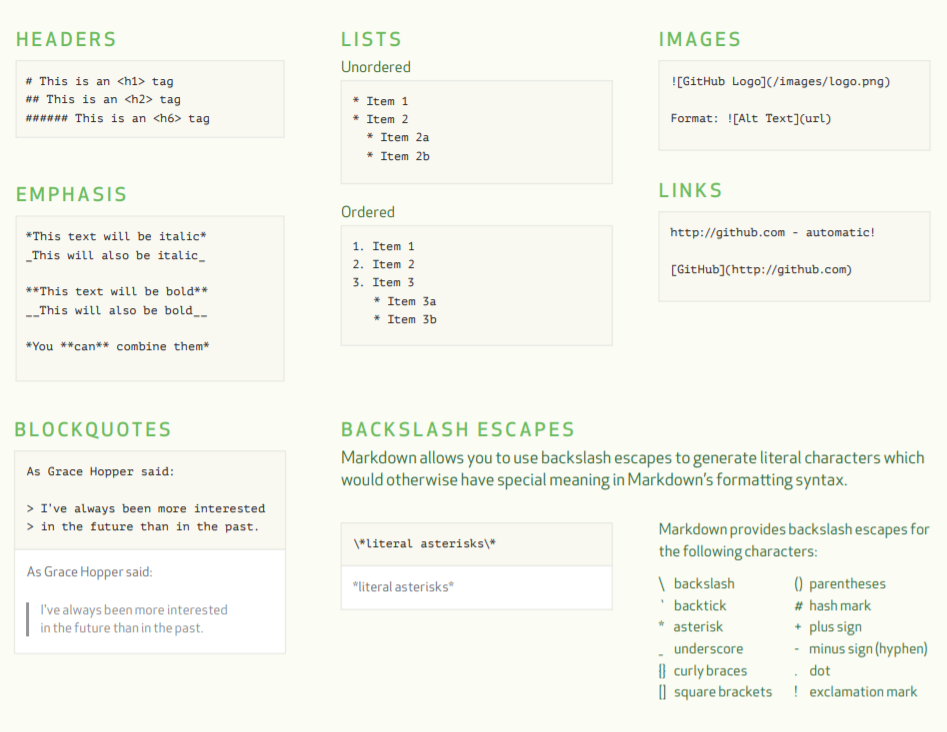Click the GitHub Logo image syntax line

[780, 81]
